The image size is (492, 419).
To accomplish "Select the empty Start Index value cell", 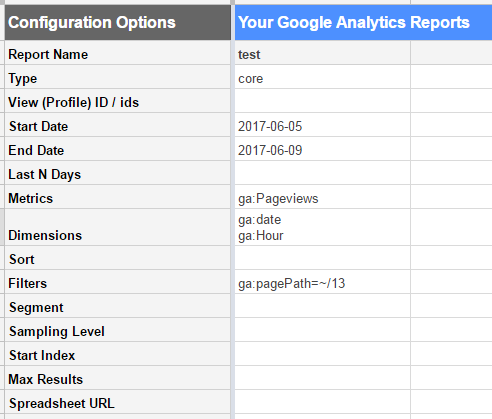I will (x=322, y=354).
